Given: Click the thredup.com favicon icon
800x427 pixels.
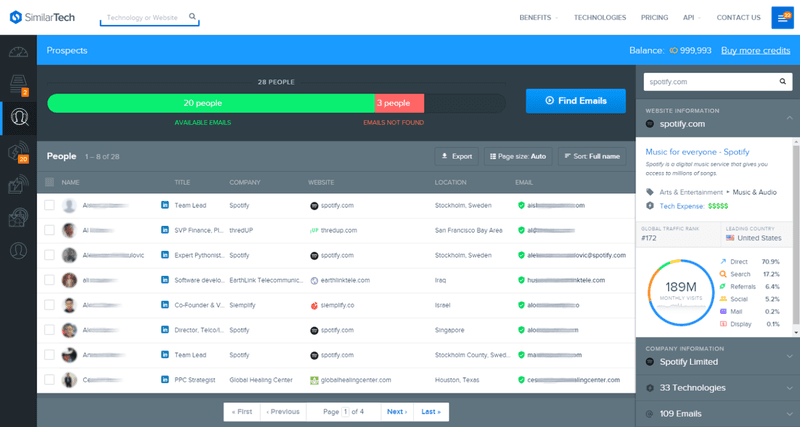Looking at the screenshot, I should tap(314, 231).
